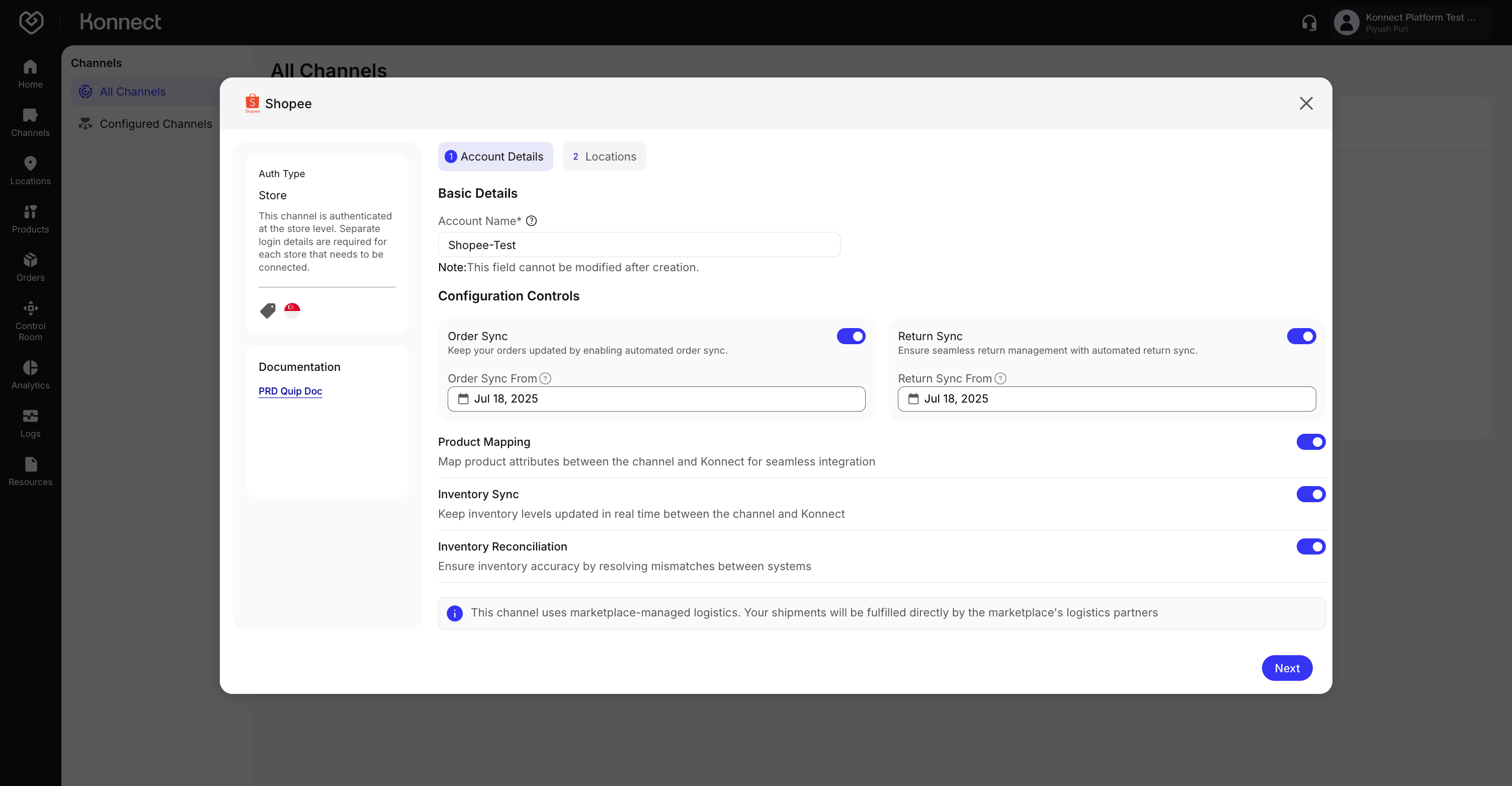Click the price tag icon under Auth Type
The image size is (1512, 786).
(268, 310)
